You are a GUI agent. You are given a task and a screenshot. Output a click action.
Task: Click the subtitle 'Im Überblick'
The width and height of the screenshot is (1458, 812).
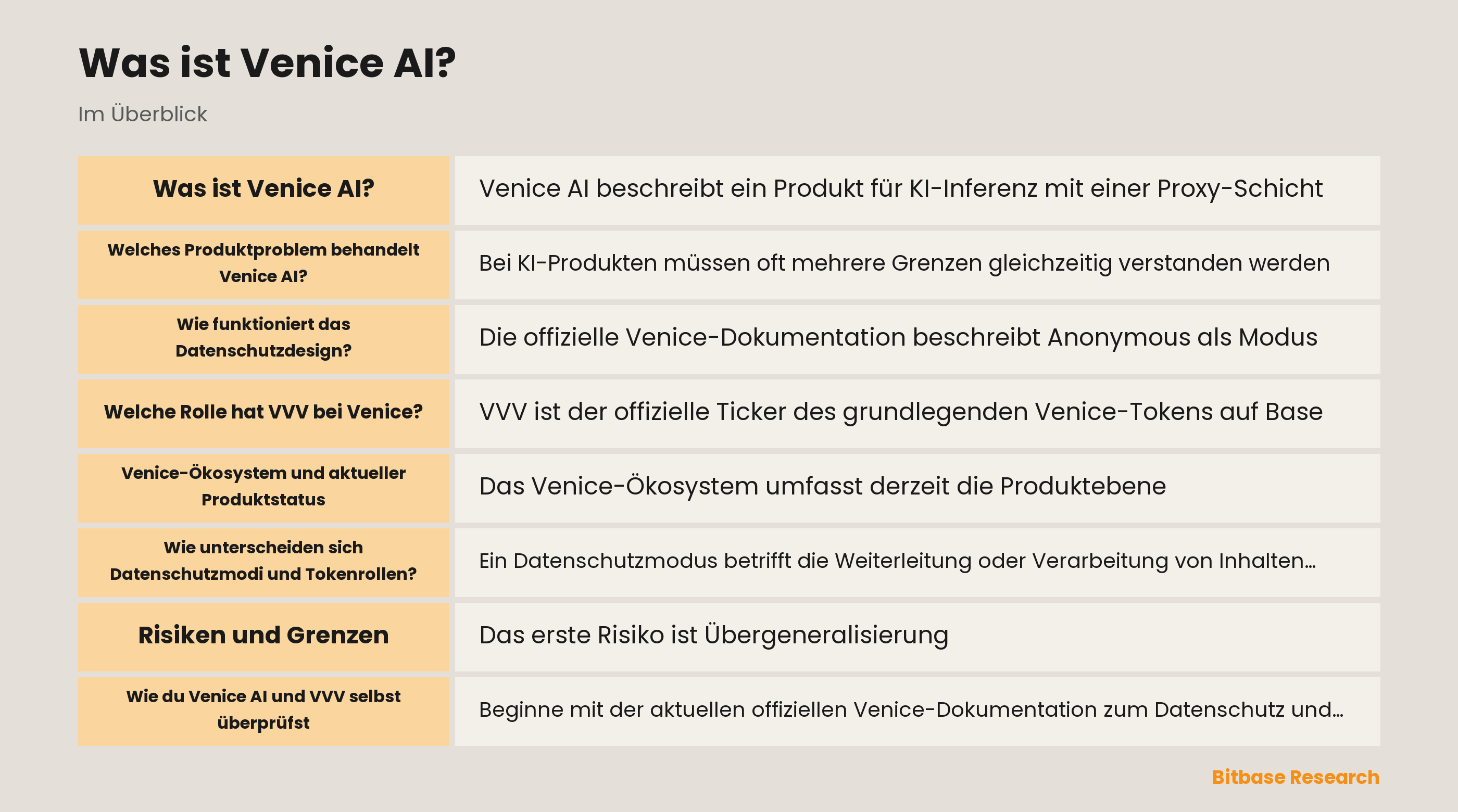(x=143, y=115)
